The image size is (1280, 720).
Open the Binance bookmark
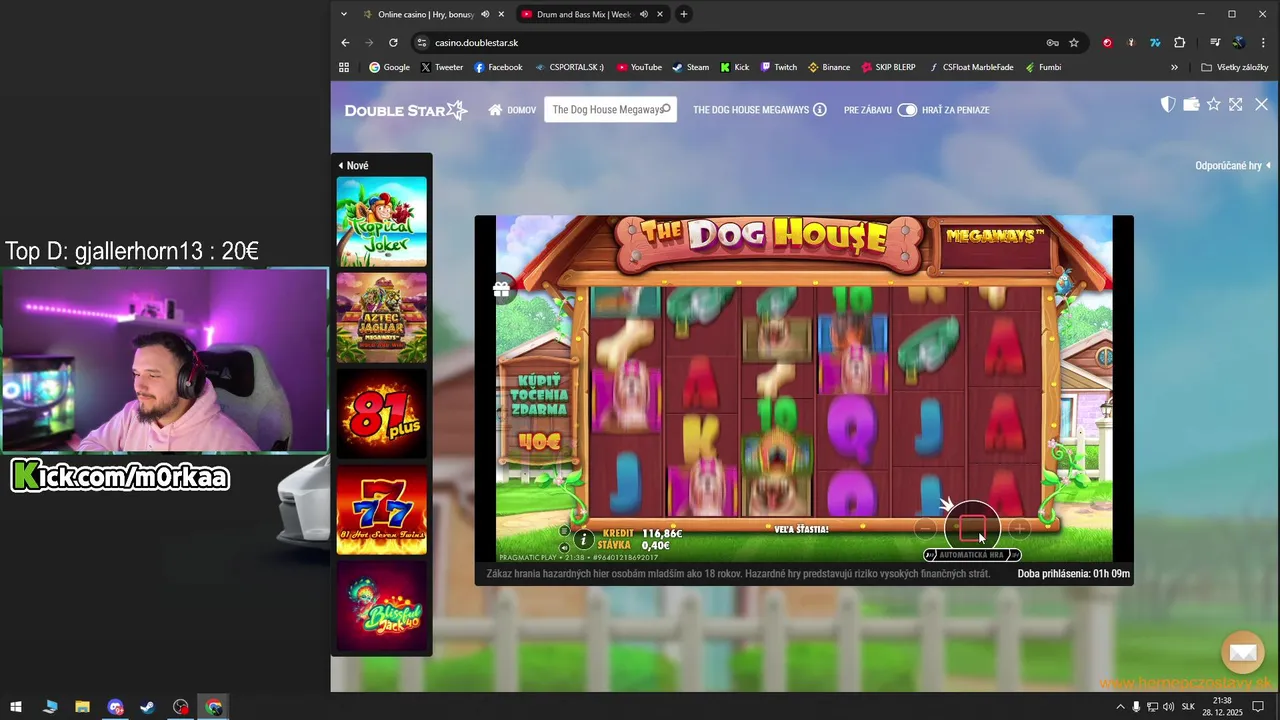(829, 67)
